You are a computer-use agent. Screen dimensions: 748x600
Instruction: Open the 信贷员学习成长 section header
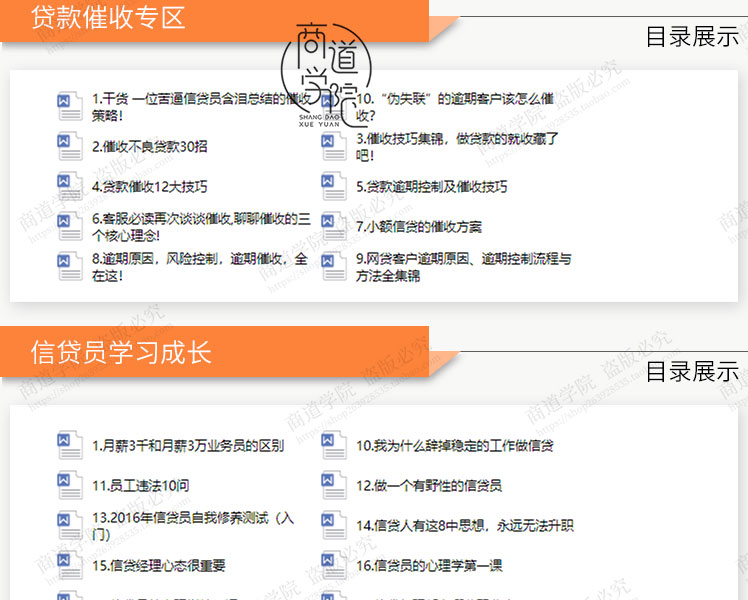pyautogui.click(x=120, y=352)
